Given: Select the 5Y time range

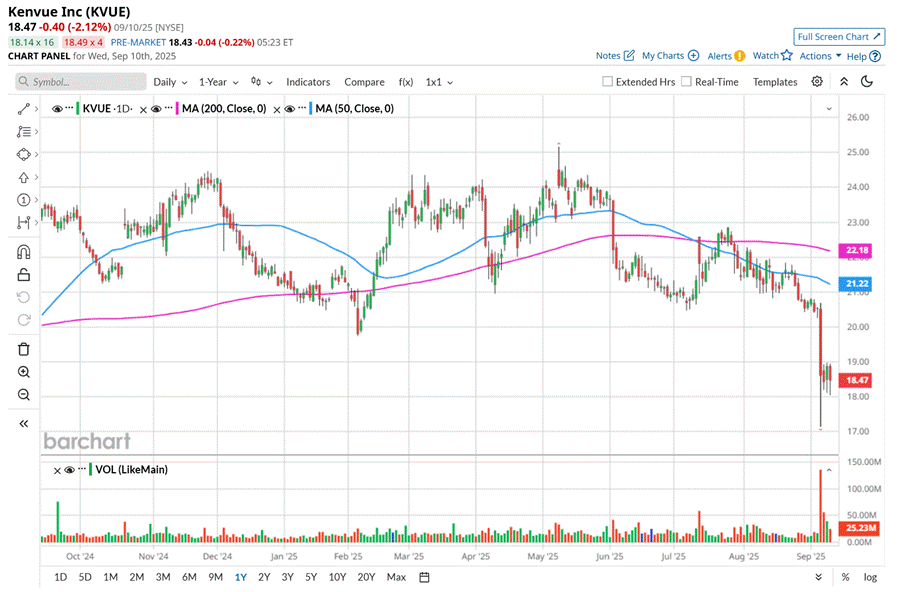Looking at the screenshot, I should click(x=311, y=577).
